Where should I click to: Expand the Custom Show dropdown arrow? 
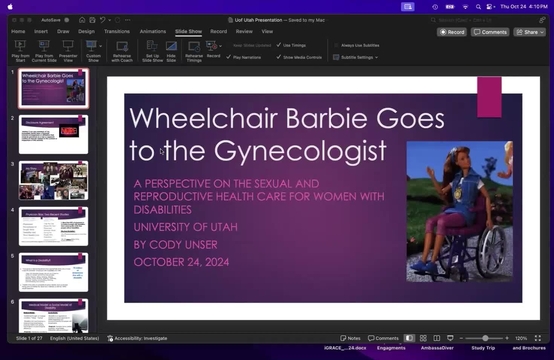point(101,46)
